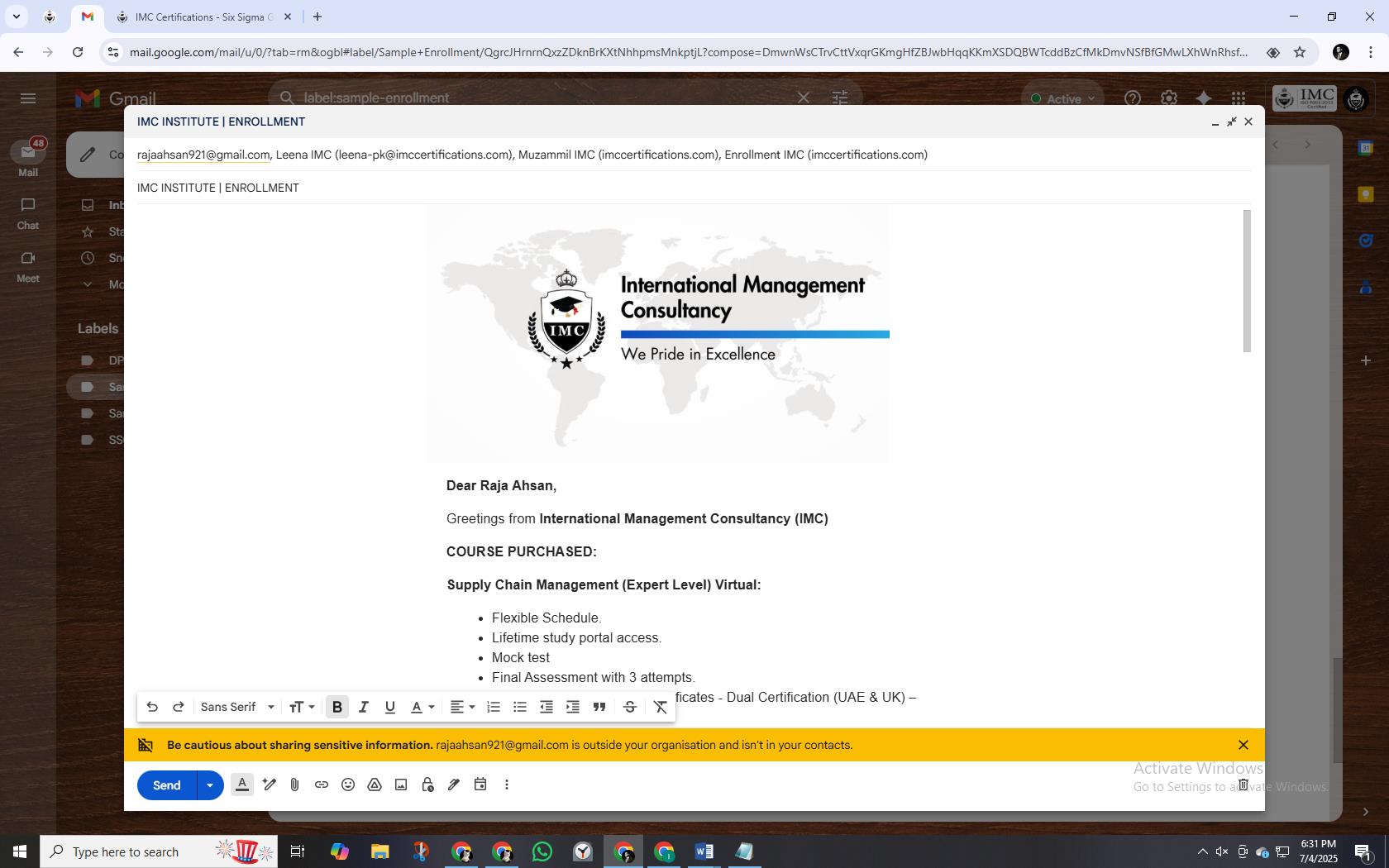Open Chrome customize menu three dots
The height and width of the screenshot is (868, 1389).
[1371, 52]
